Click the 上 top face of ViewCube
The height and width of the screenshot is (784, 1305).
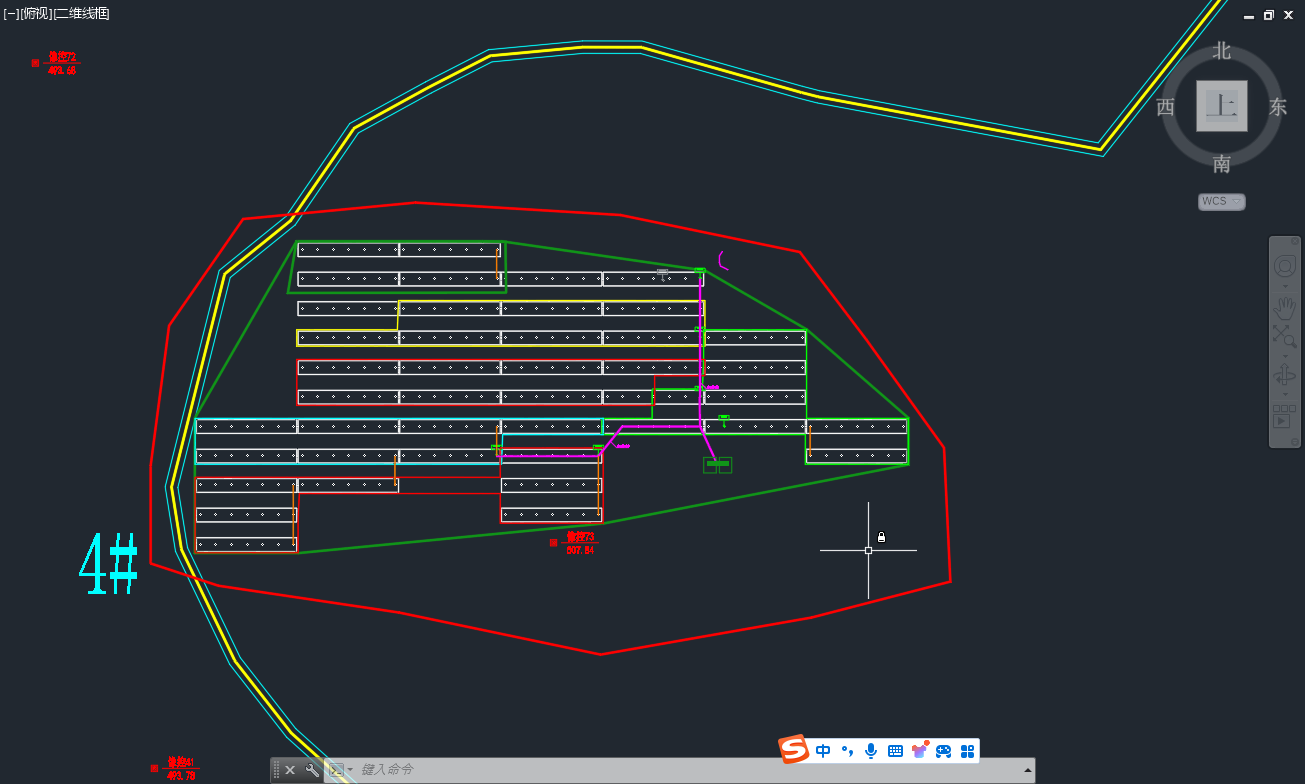tap(1221, 106)
